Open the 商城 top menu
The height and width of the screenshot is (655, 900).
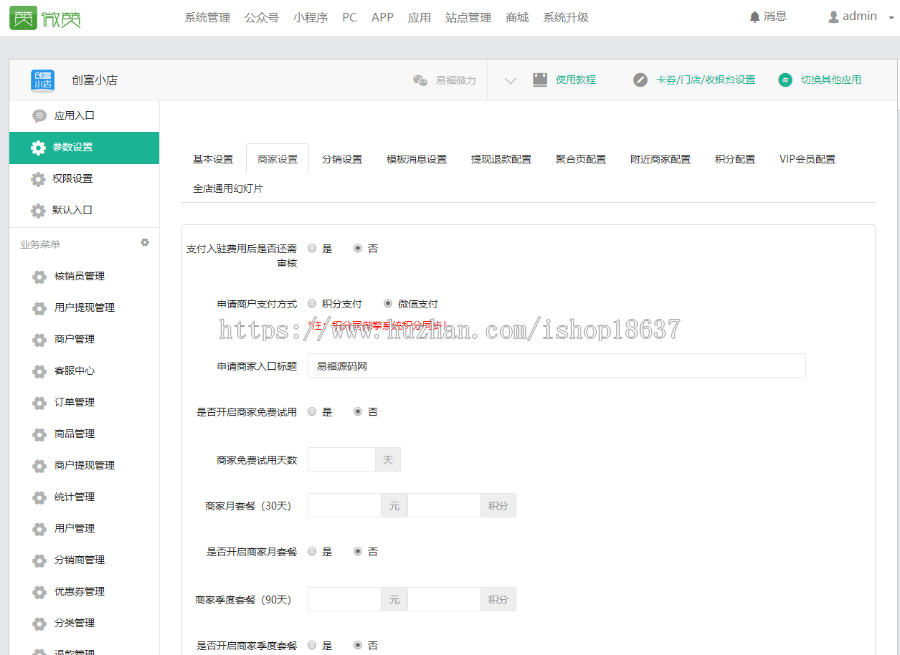coord(517,18)
